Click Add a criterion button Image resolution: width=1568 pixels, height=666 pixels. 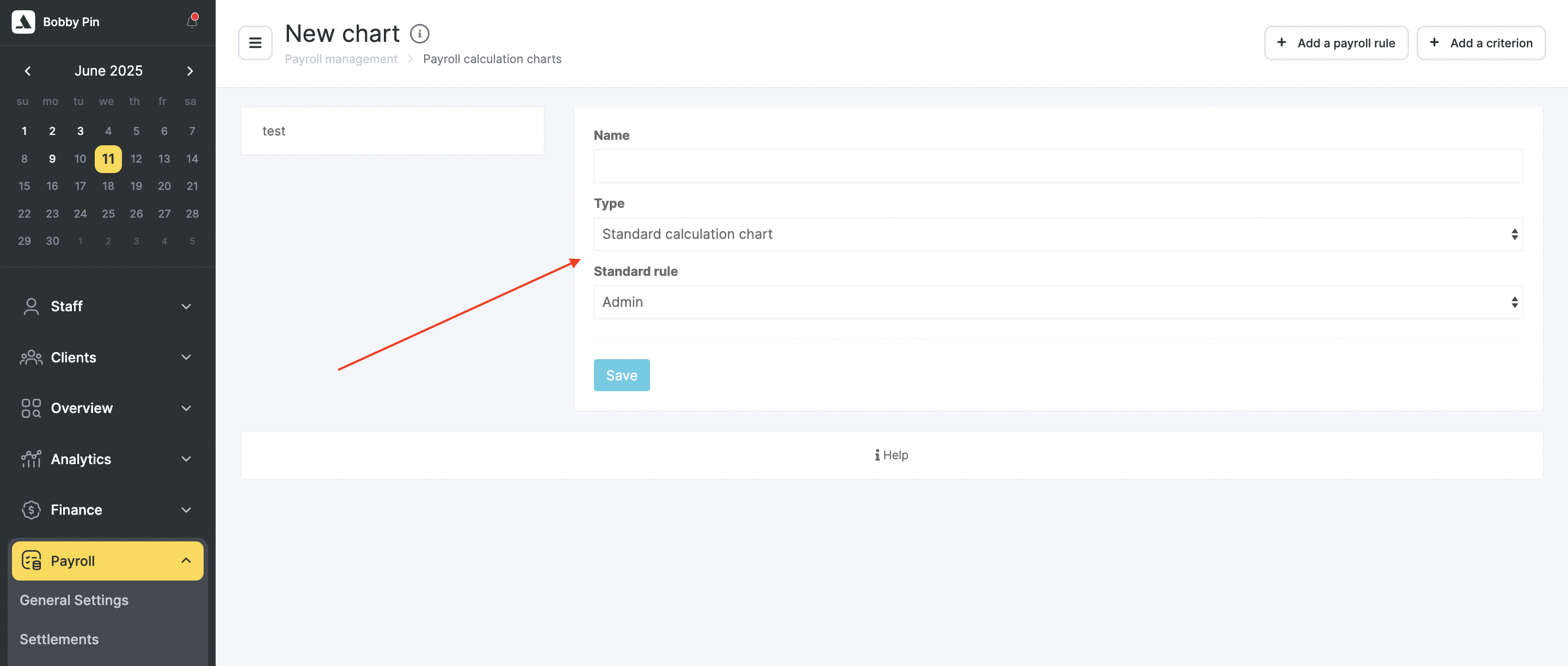[x=1481, y=42]
